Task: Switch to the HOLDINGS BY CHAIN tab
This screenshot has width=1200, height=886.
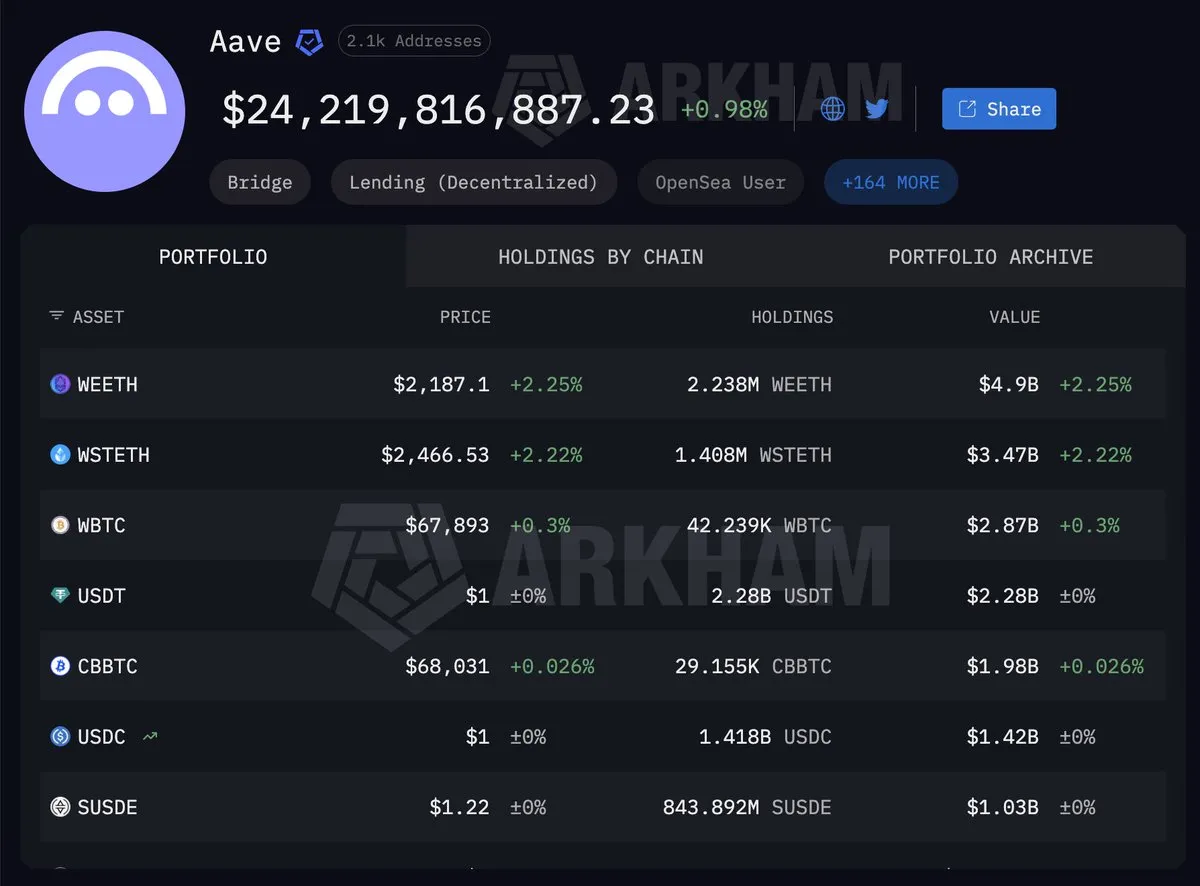Action: 601,257
